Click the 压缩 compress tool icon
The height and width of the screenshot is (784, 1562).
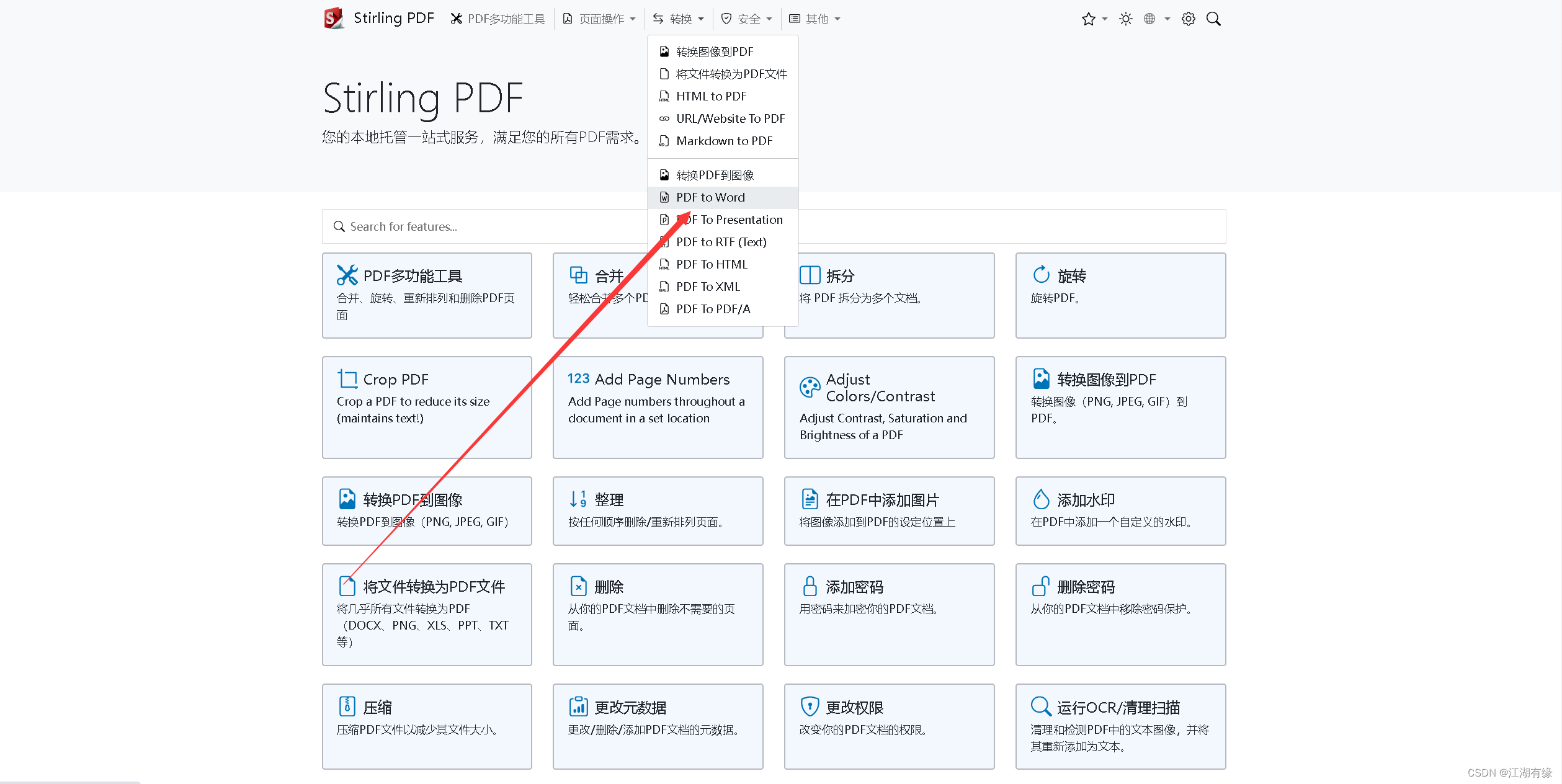347,704
